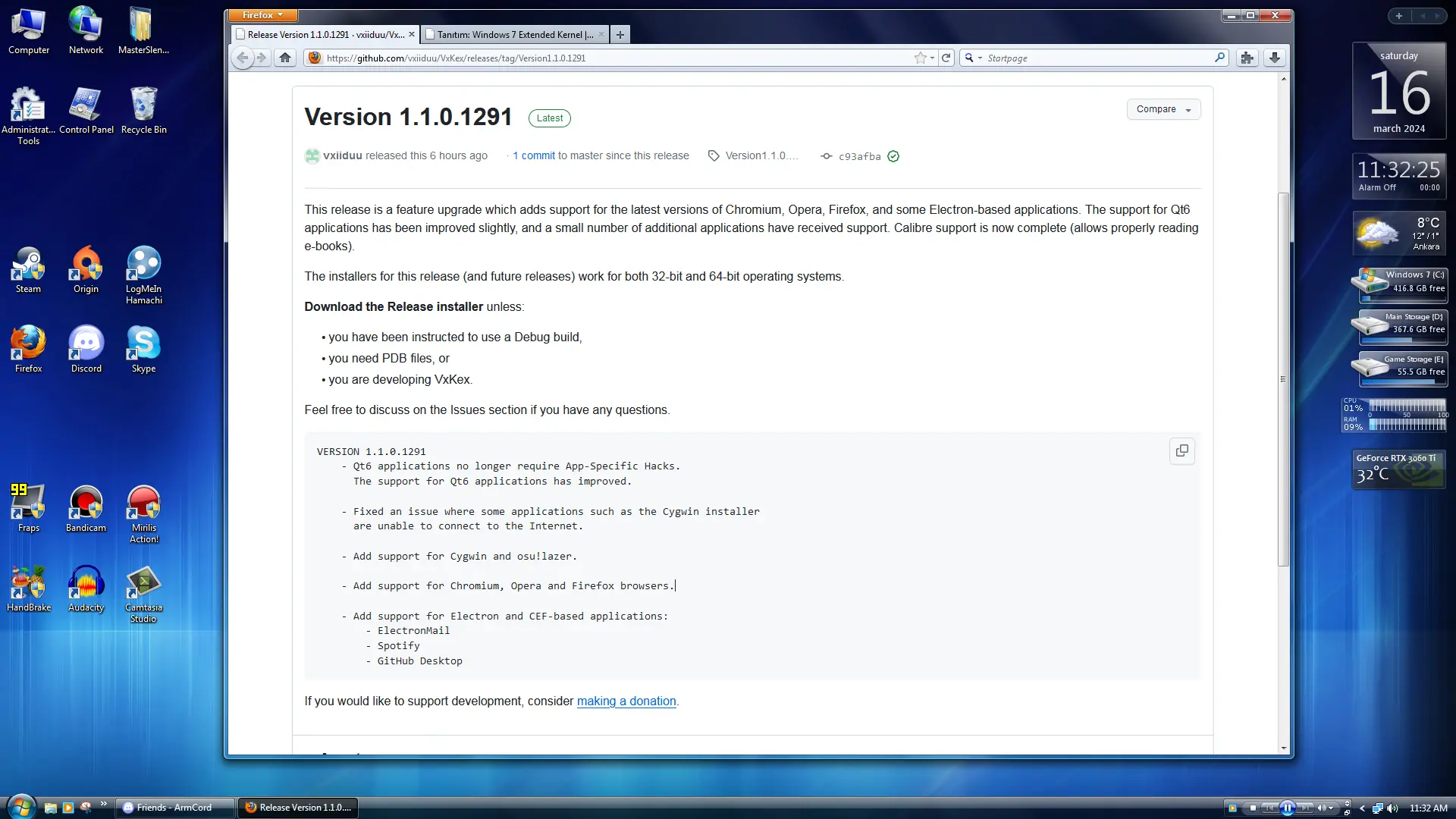This screenshot has width=1456, height=819.
Task: Go to the browser Home page
Action: point(285,58)
